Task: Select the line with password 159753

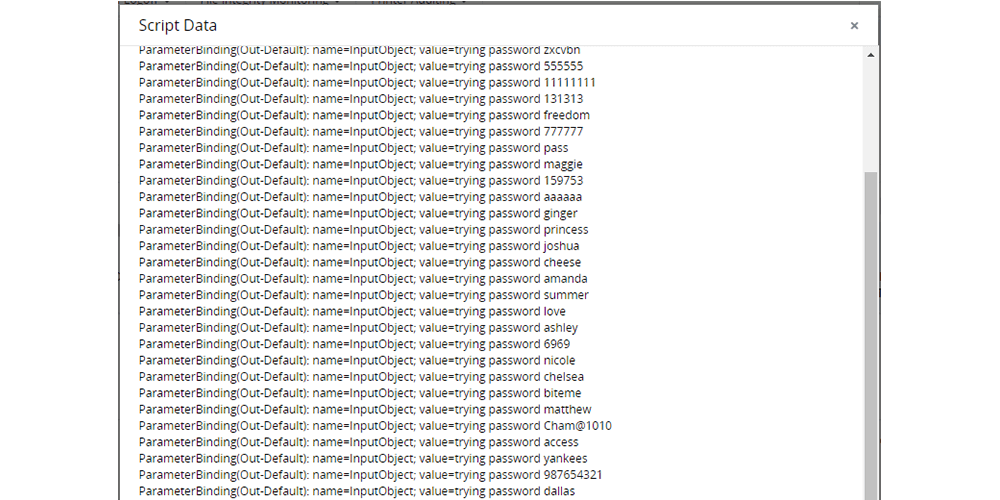Action: (x=361, y=180)
